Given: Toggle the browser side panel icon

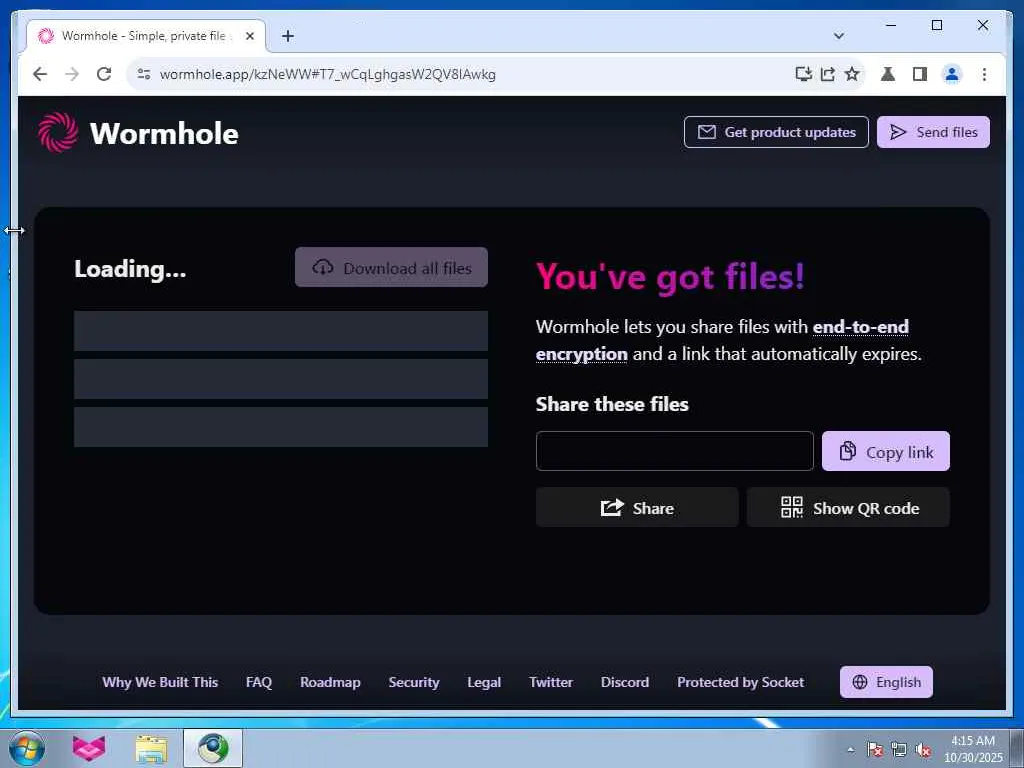Looking at the screenshot, I should [920, 74].
